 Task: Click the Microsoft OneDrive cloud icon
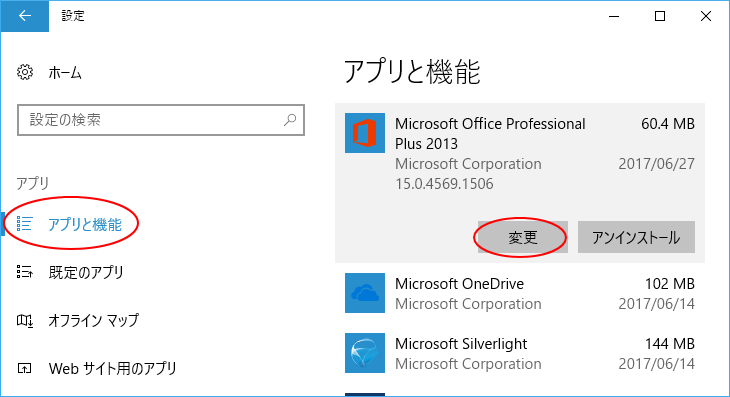[x=365, y=293]
